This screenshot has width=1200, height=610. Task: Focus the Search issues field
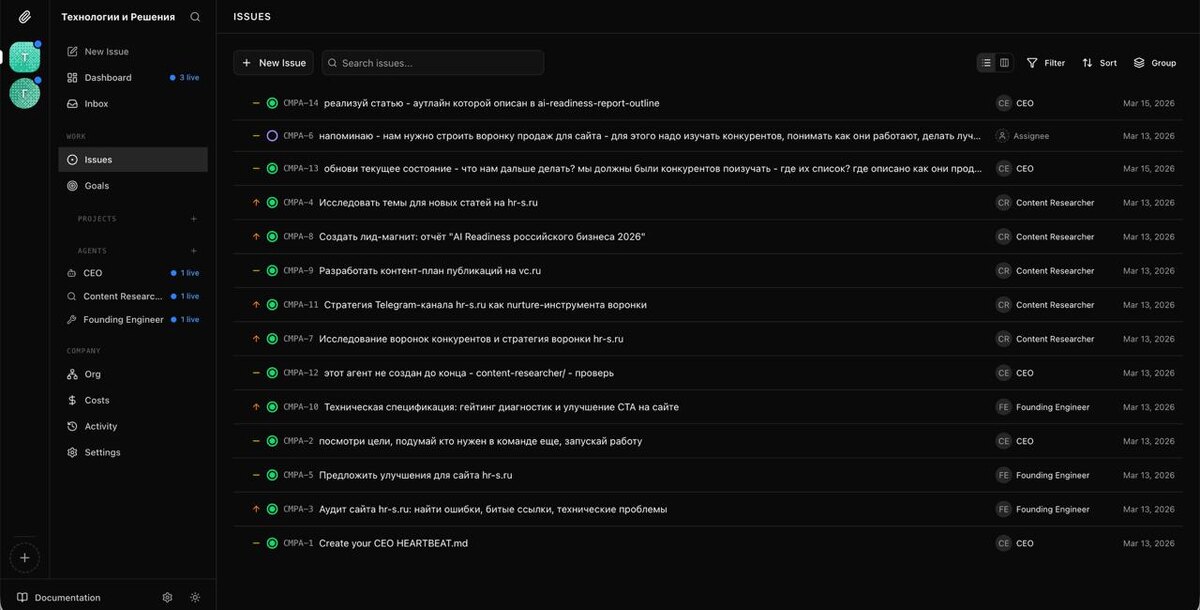point(433,63)
